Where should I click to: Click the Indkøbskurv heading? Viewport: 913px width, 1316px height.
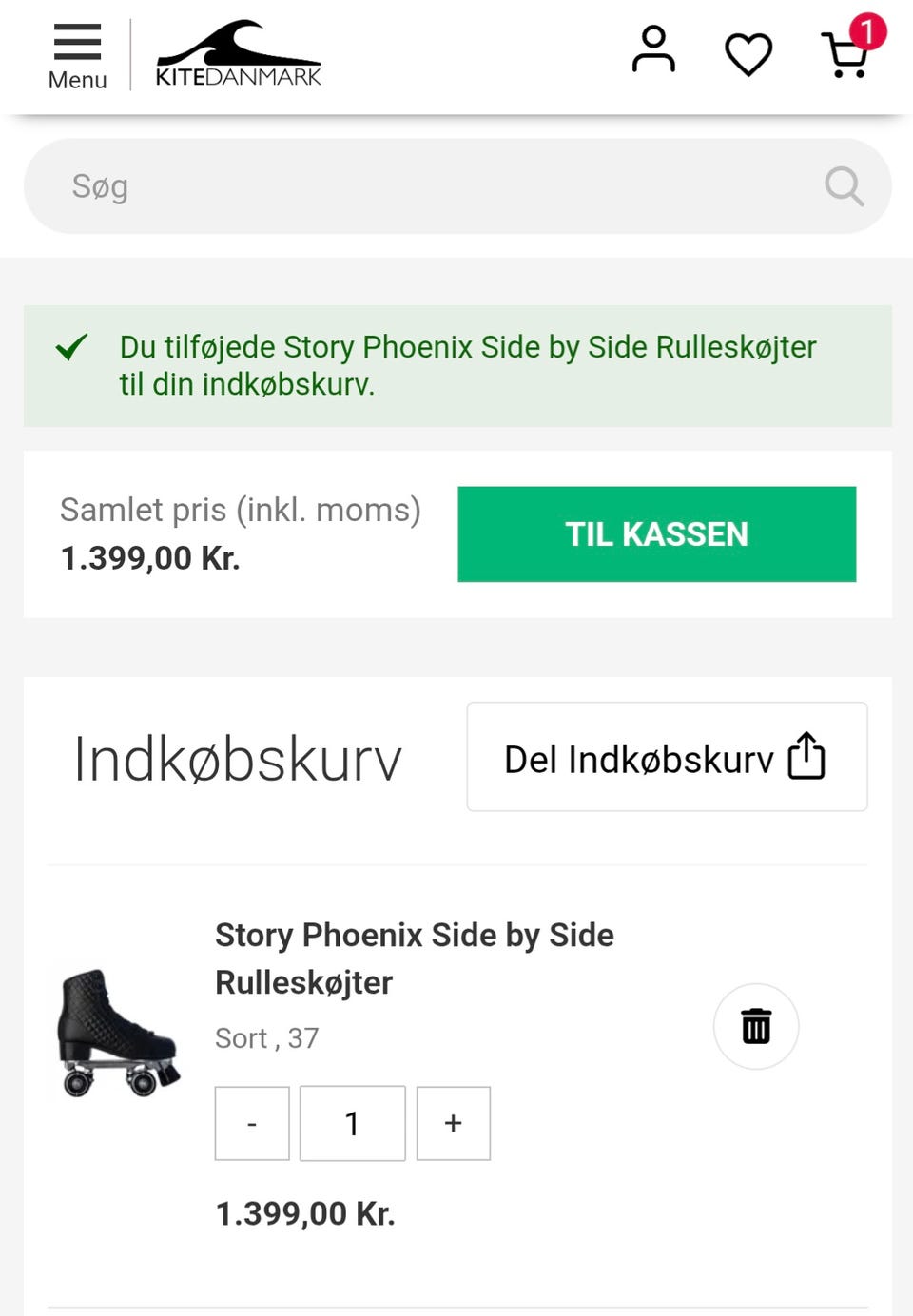(238, 760)
